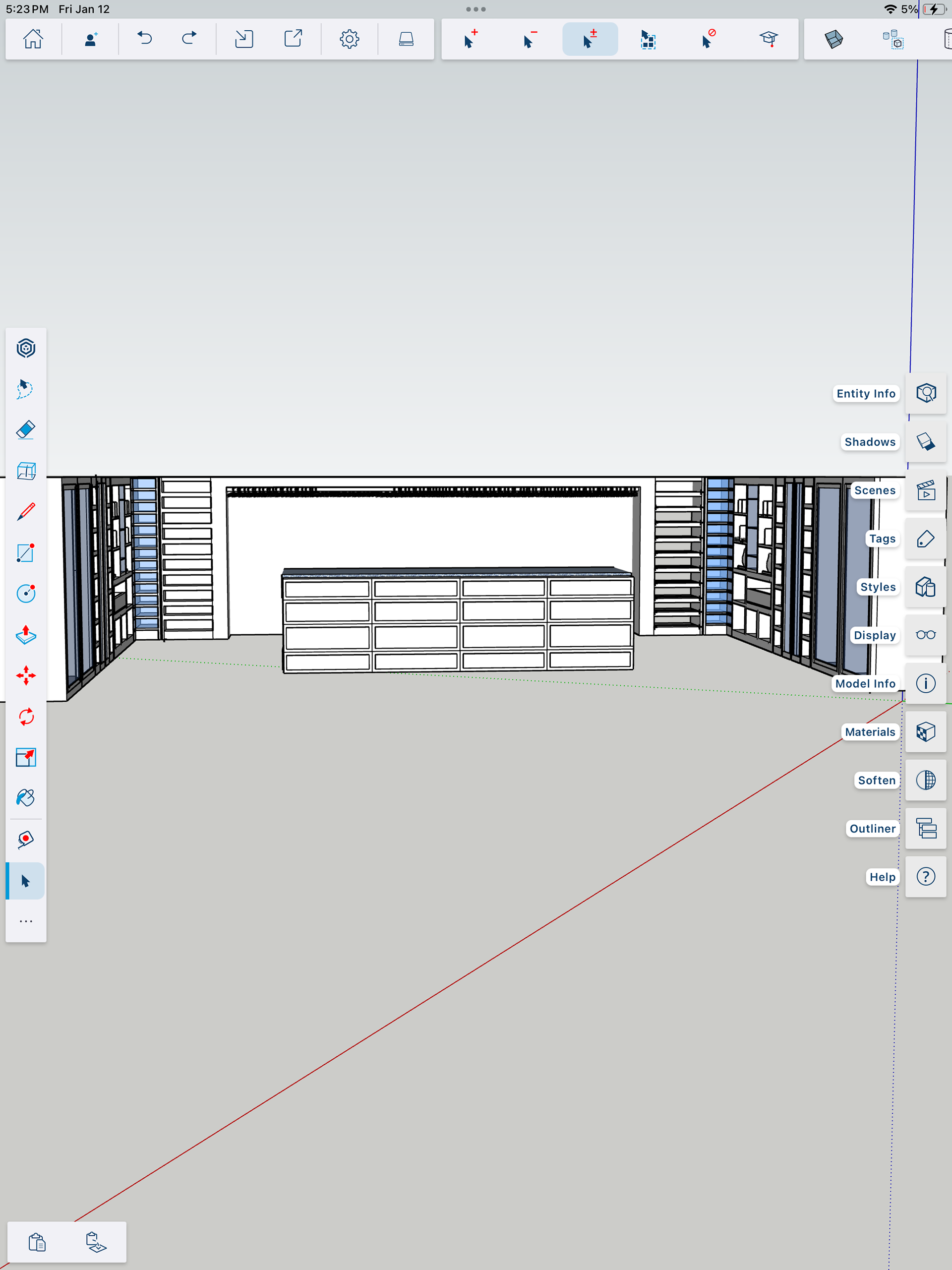Select the Move tool

coord(26,676)
